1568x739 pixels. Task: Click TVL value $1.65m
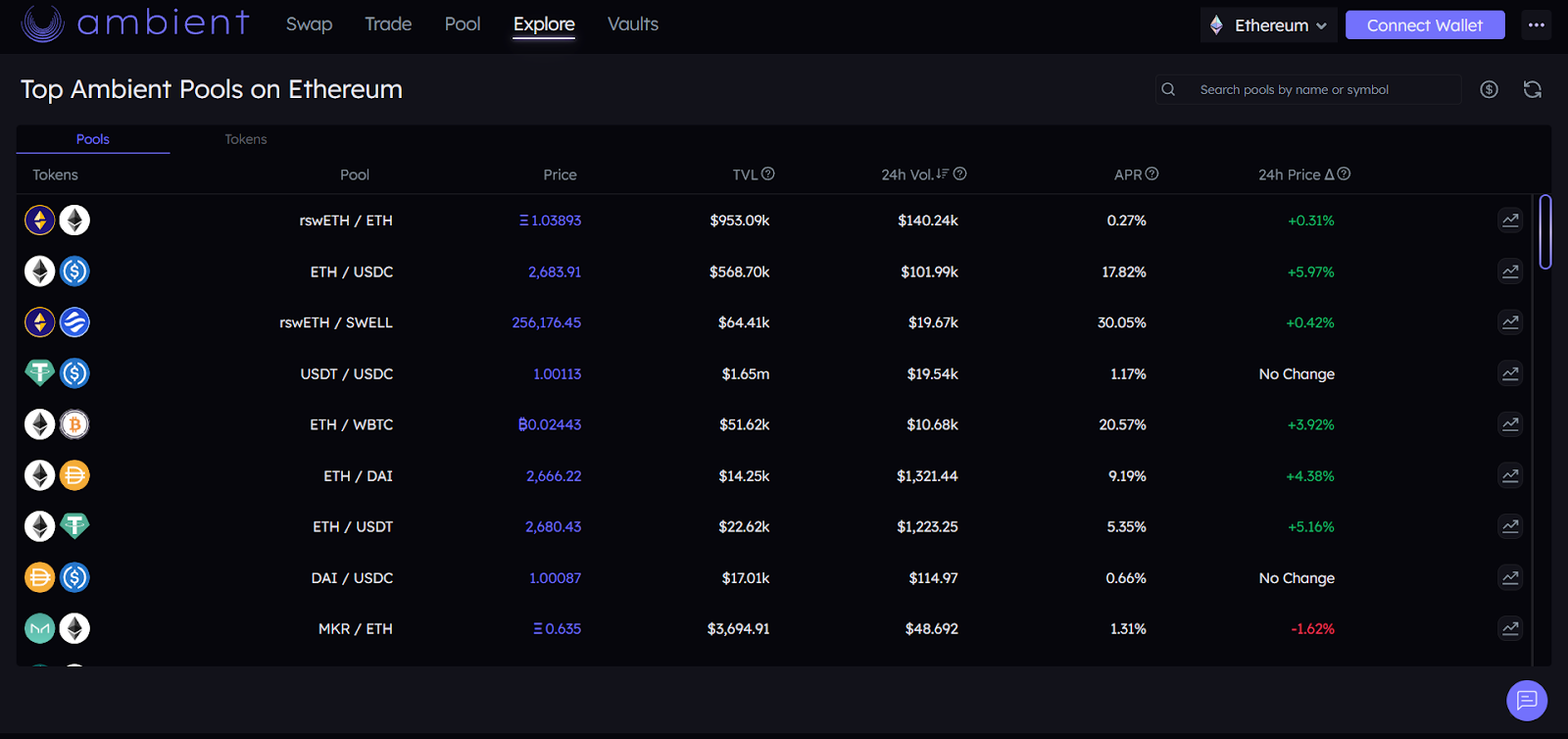[x=746, y=373]
